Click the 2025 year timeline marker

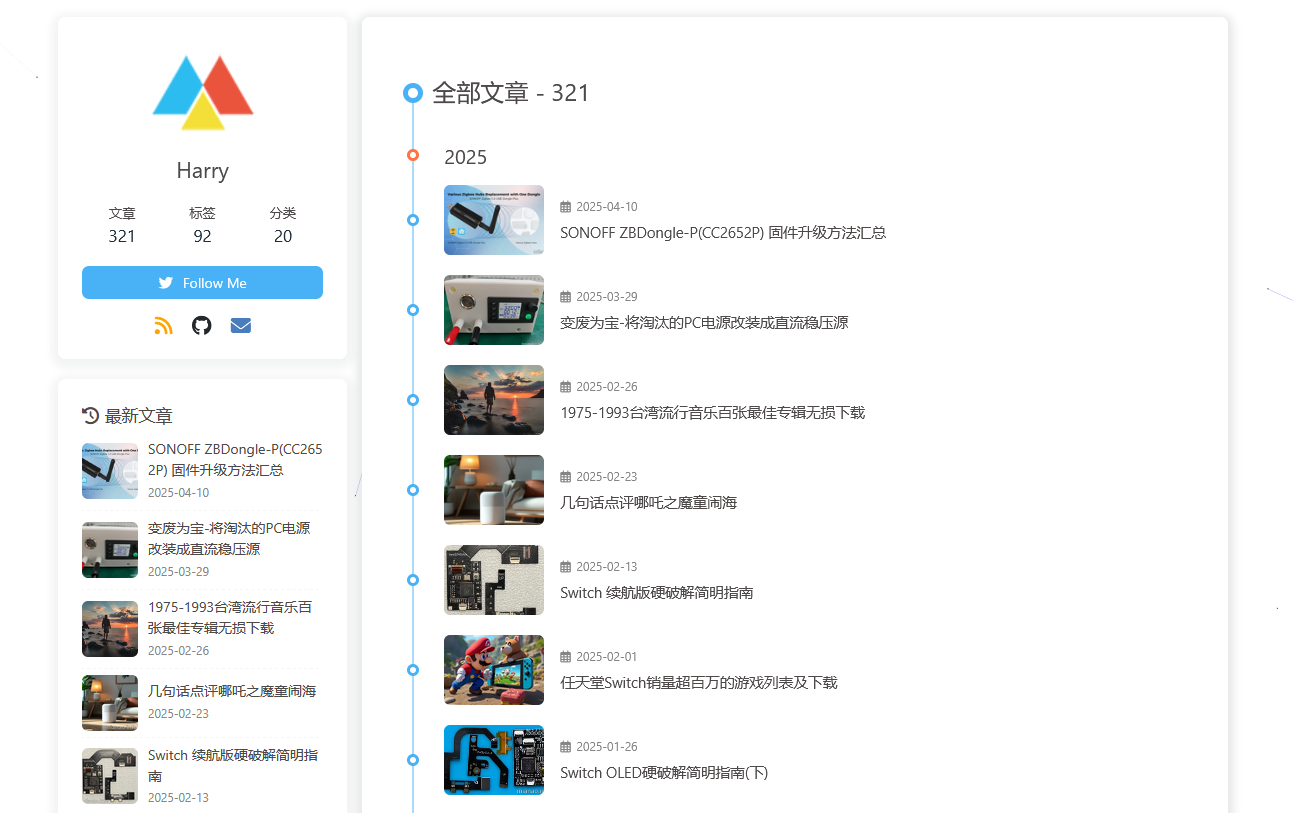[x=413, y=155]
